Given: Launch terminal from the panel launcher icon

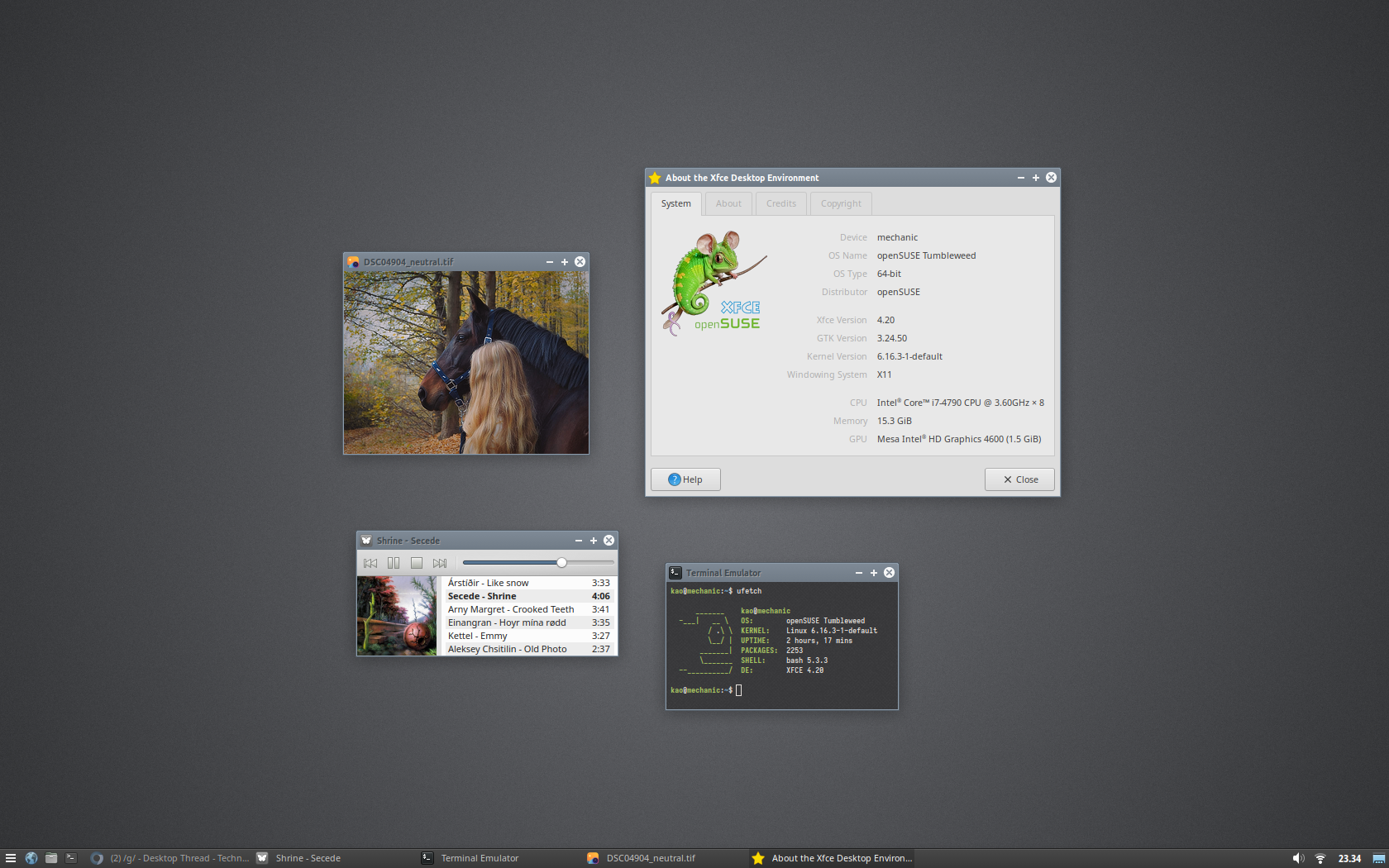Looking at the screenshot, I should coord(71,858).
